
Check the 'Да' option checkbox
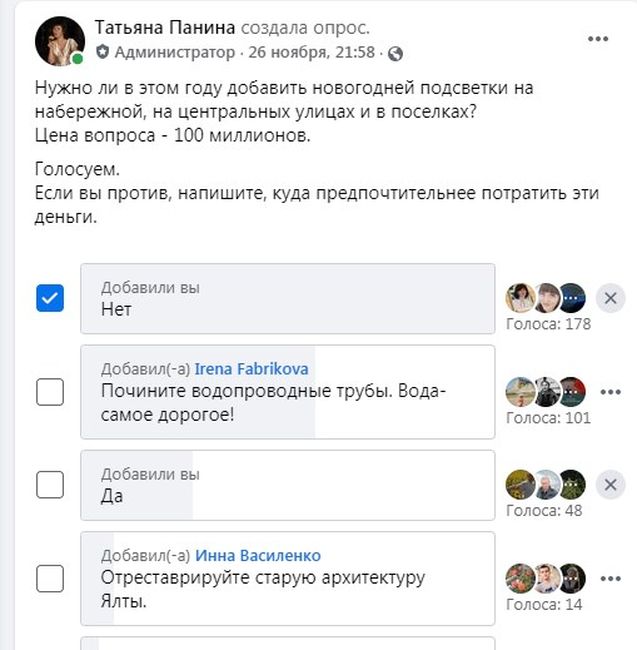click(50, 485)
